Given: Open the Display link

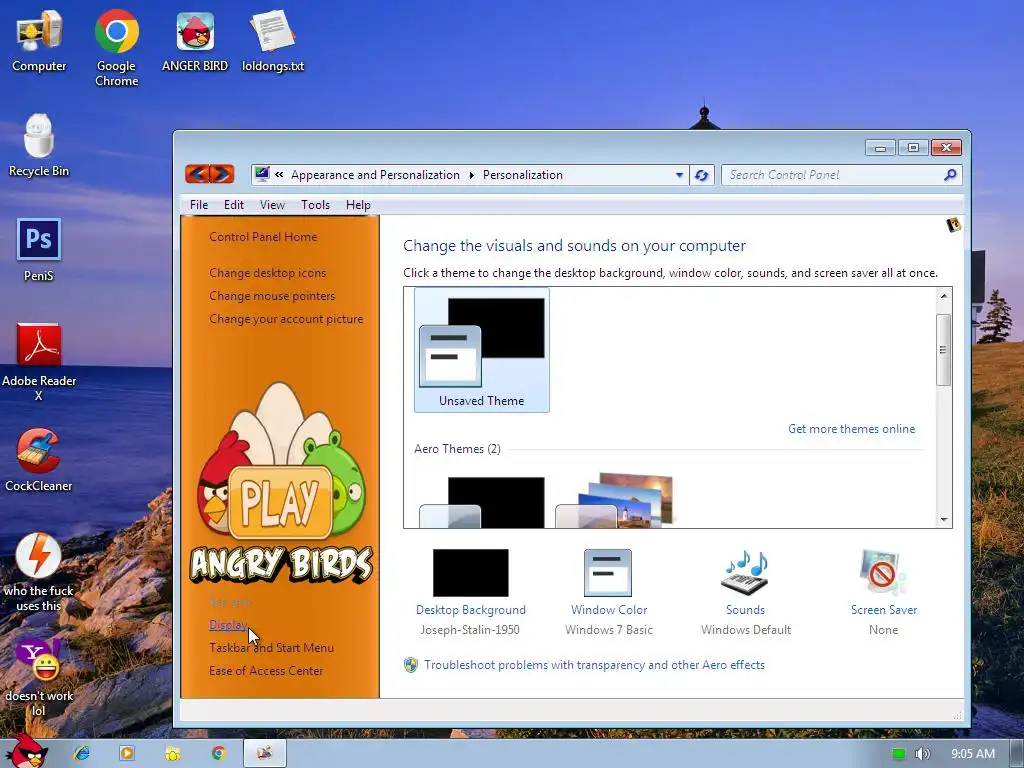Looking at the screenshot, I should (228, 625).
